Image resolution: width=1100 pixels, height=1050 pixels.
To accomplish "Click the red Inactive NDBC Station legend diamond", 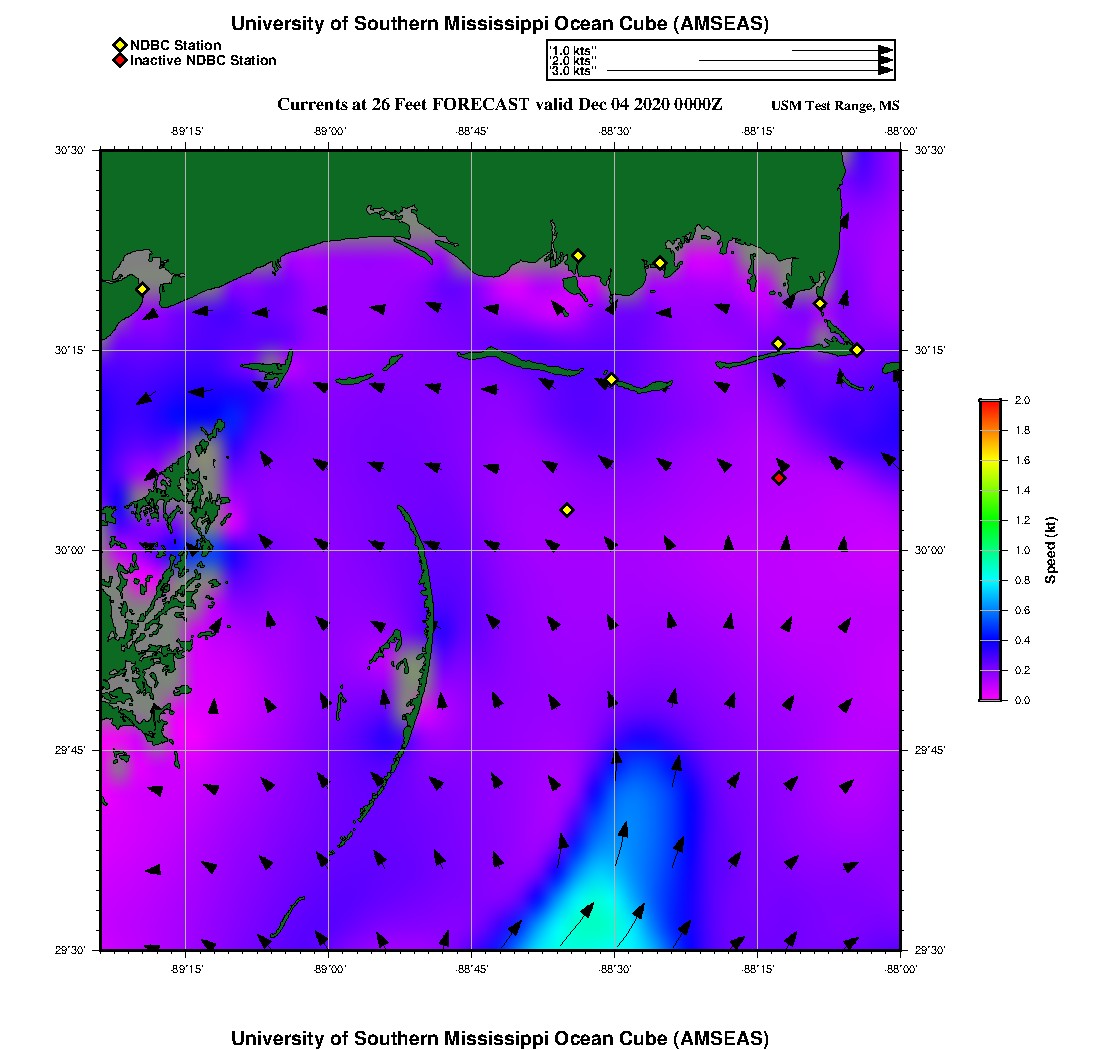I will point(119,60).
